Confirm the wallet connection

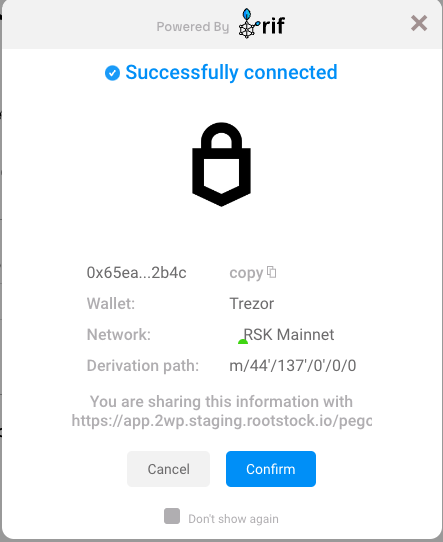click(271, 469)
